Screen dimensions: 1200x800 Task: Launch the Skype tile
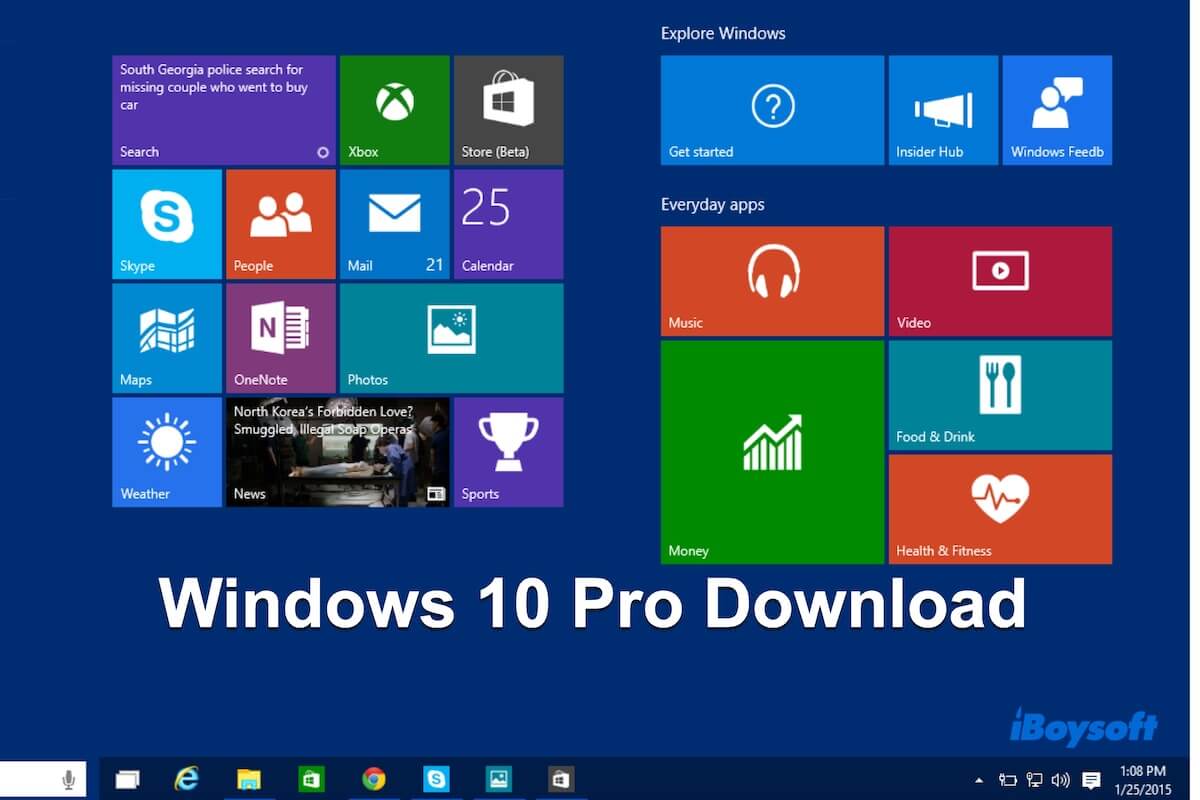point(166,224)
